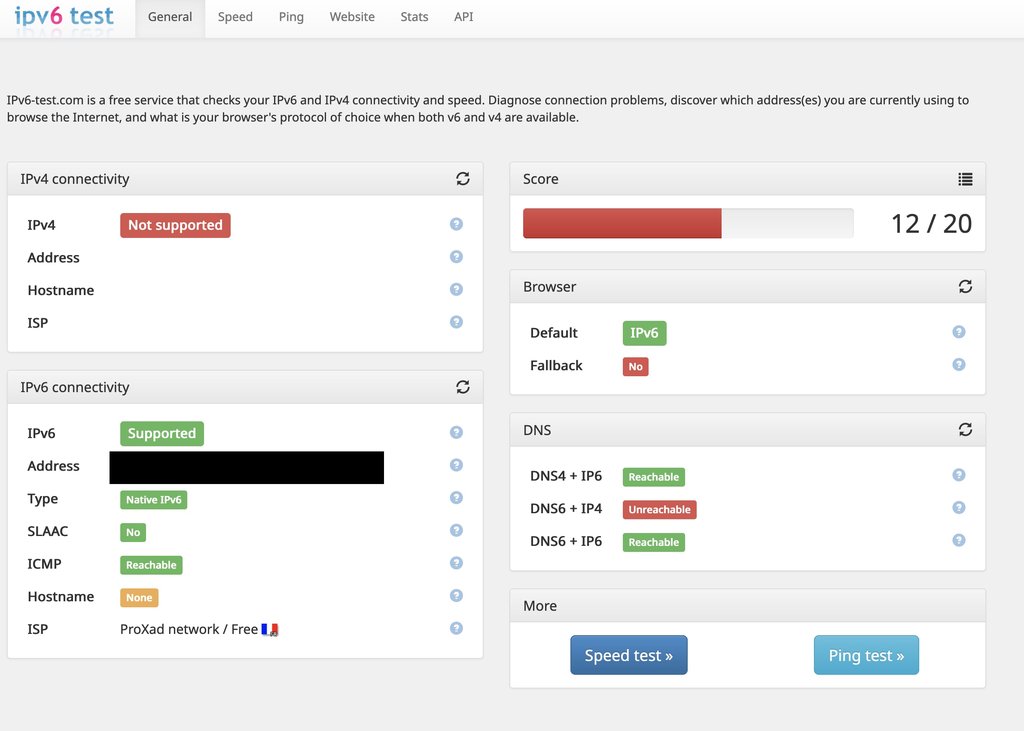This screenshot has height=731, width=1024.
Task: Select the API tab
Action: point(464,17)
